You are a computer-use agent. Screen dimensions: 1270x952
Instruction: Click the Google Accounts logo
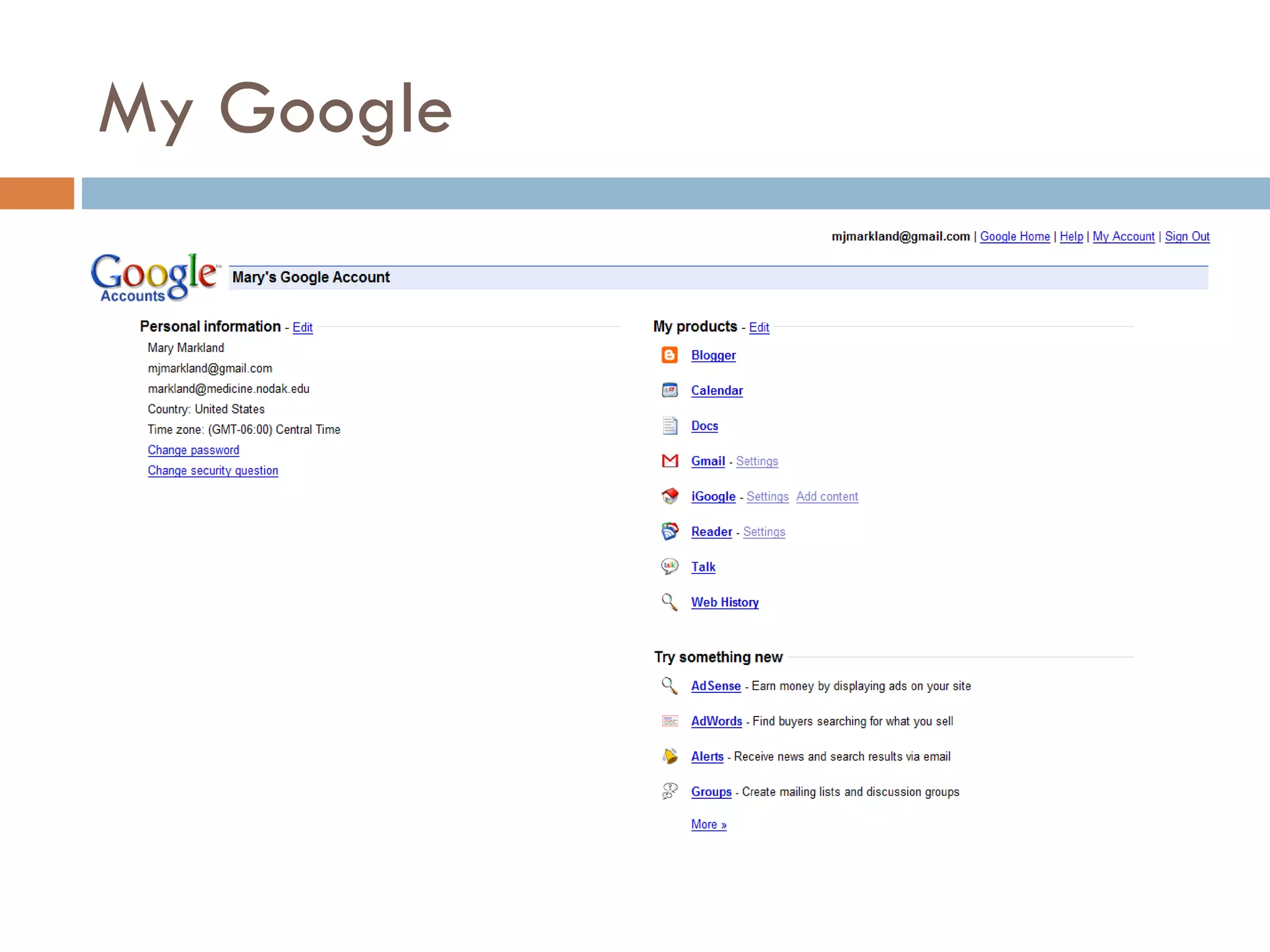tap(155, 278)
